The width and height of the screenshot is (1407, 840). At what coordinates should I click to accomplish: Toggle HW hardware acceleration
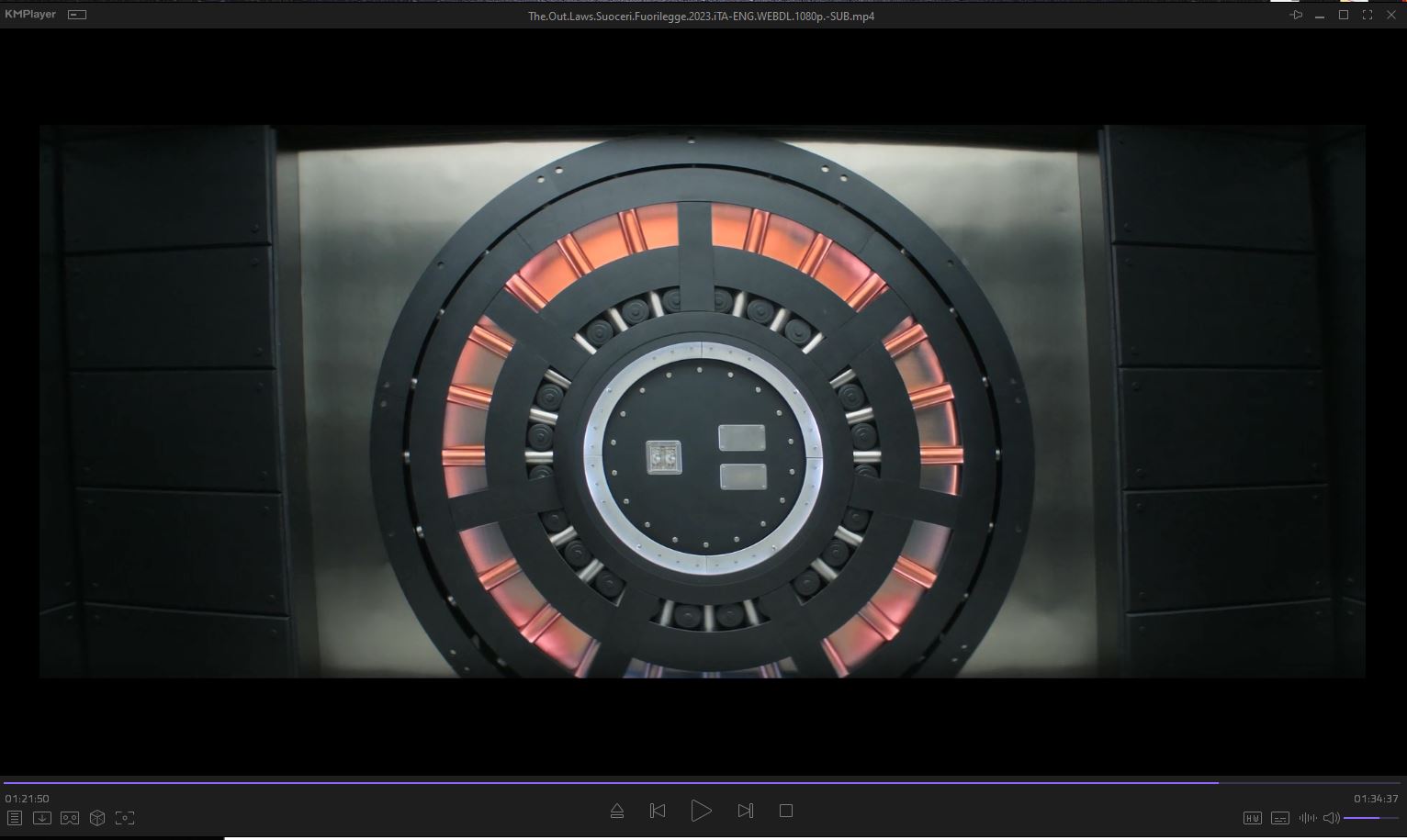[1252, 818]
